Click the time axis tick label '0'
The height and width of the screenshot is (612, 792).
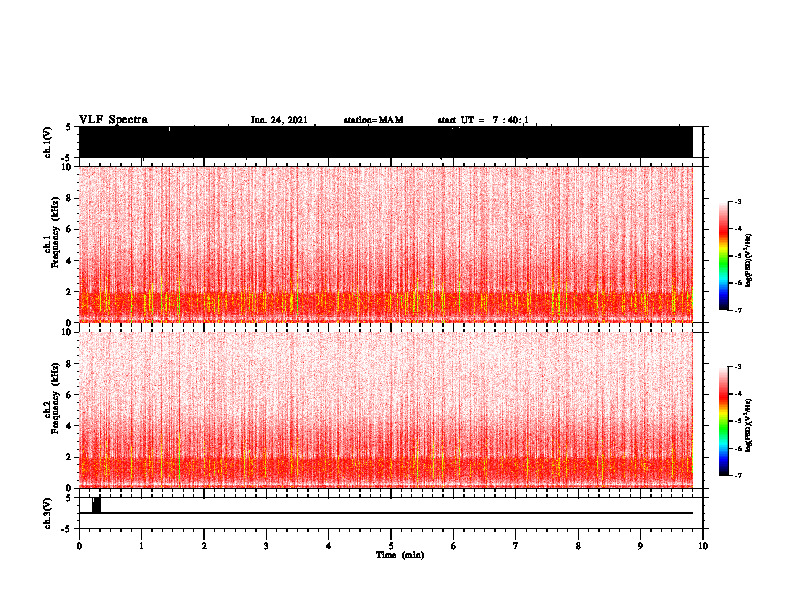pos(79,546)
